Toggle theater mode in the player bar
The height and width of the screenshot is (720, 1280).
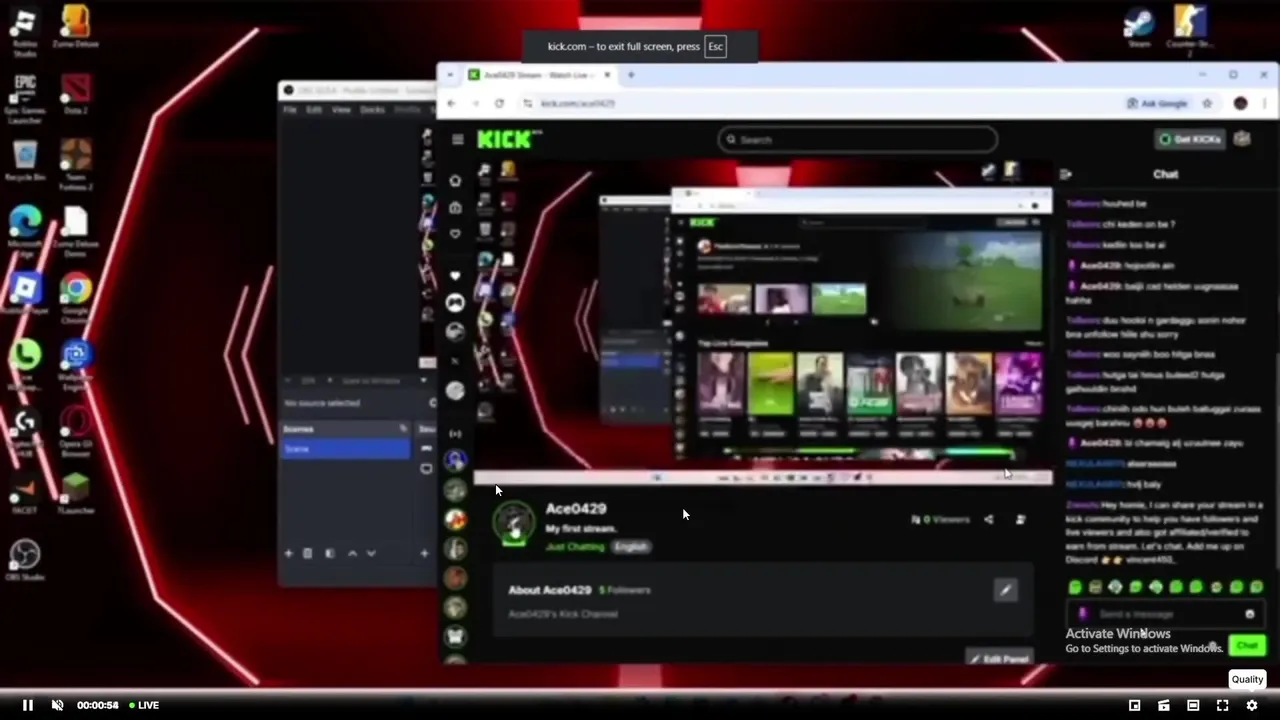click(1193, 705)
